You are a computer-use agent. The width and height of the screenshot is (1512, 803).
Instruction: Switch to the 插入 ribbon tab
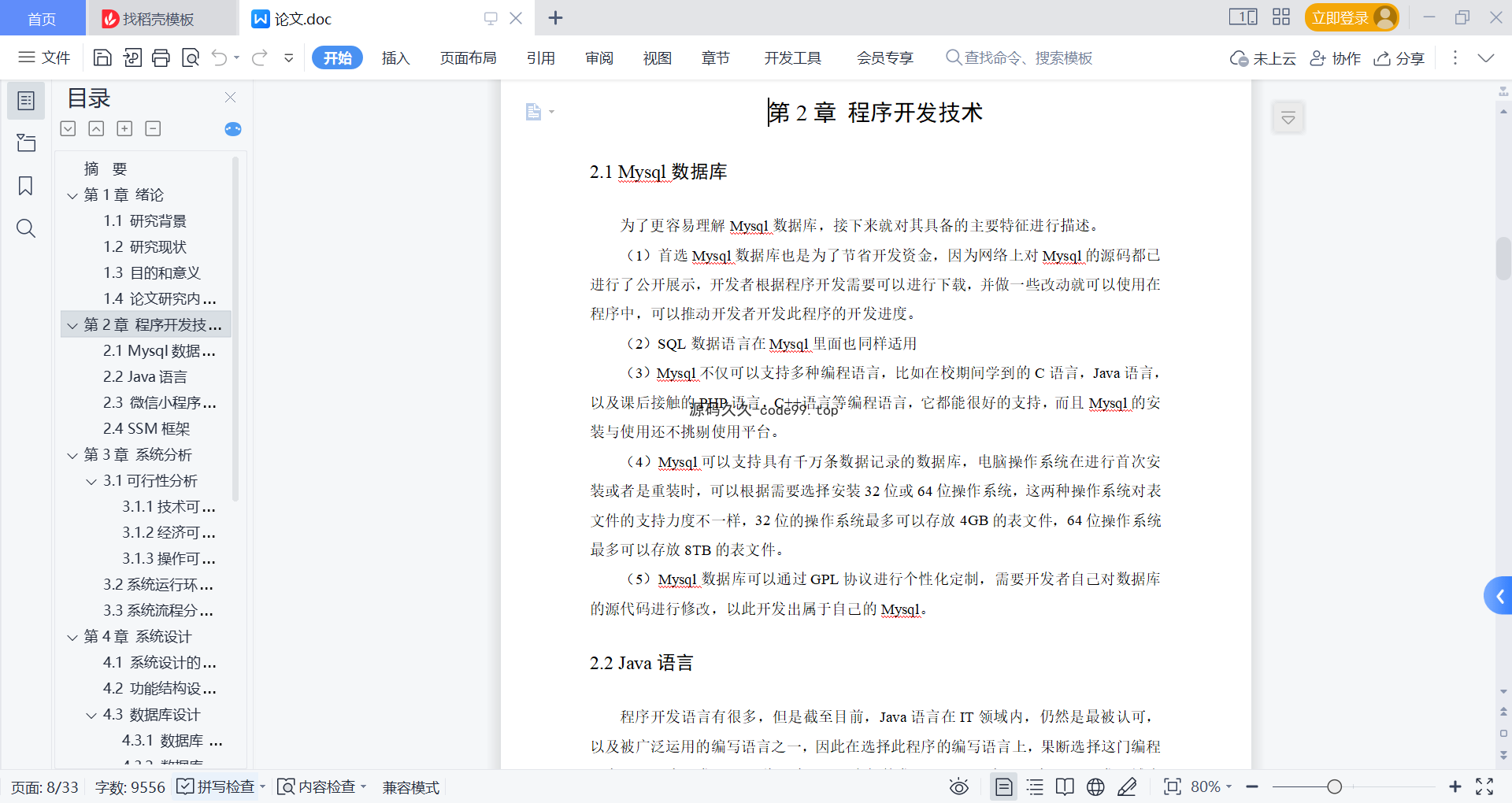click(395, 58)
